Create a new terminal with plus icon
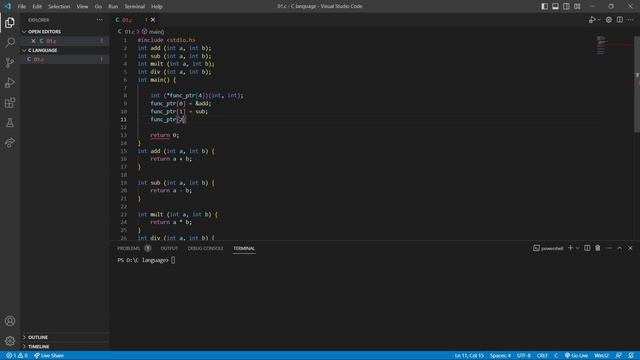The height and width of the screenshot is (360, 640). point(571,248)
